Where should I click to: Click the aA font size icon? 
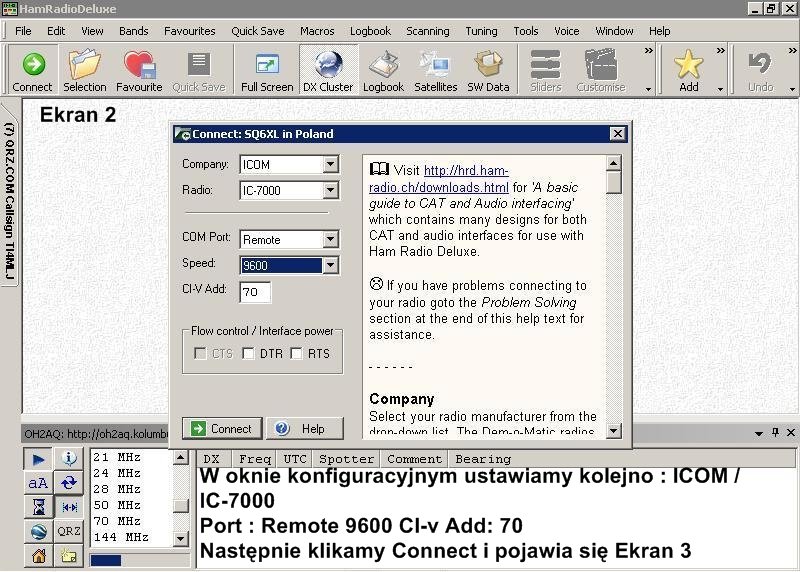click(38, 483)
